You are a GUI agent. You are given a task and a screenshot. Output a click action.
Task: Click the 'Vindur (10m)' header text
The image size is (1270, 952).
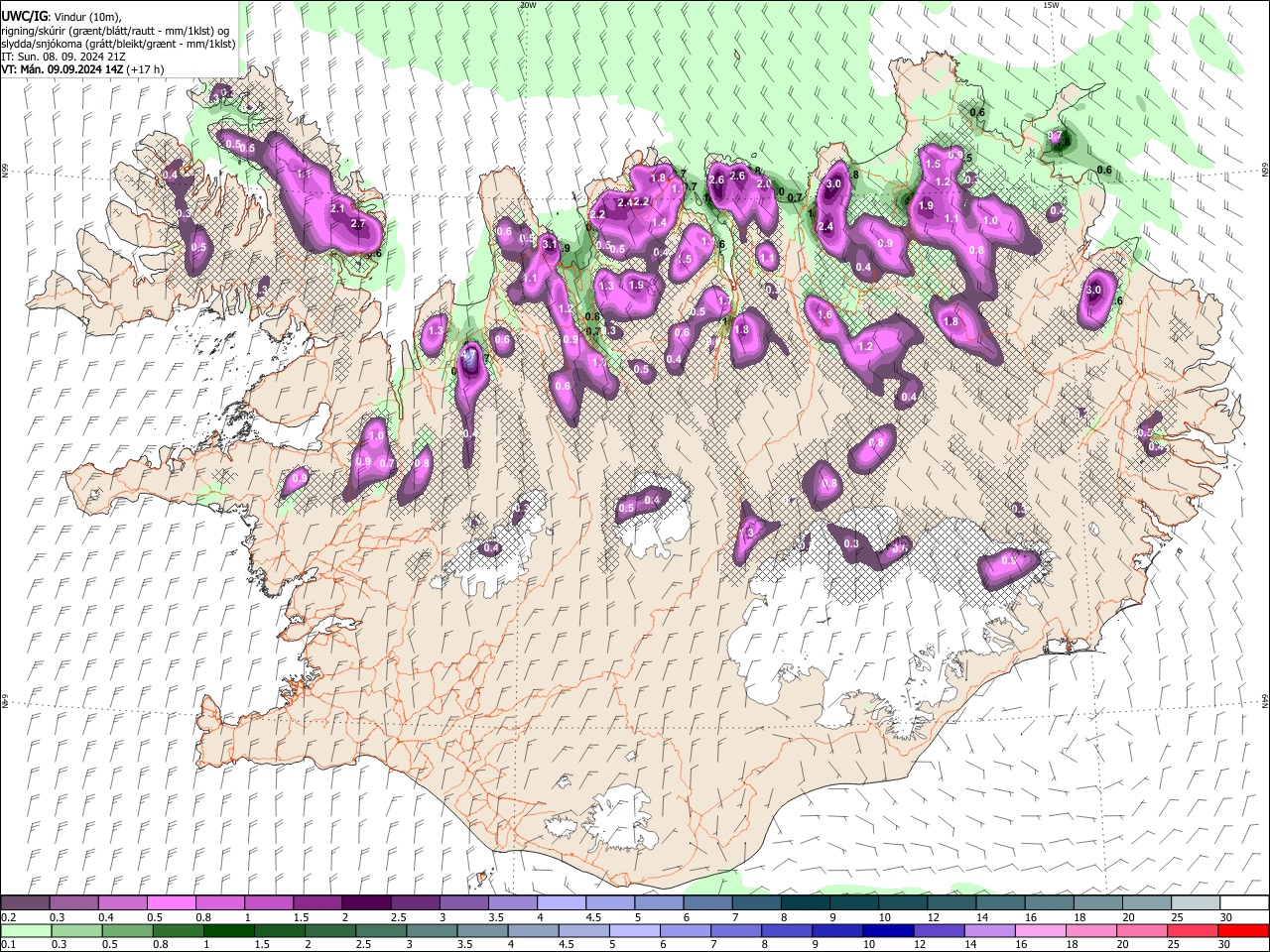coord(86,17)
